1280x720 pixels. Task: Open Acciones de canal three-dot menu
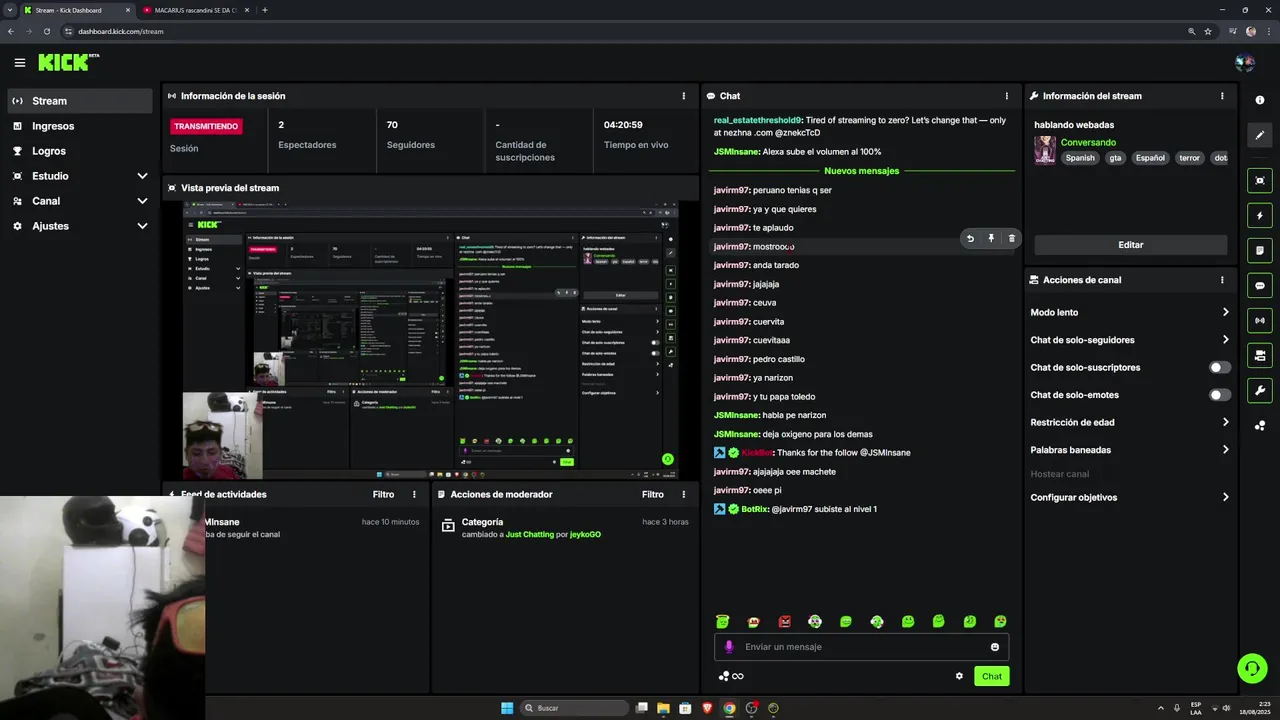[x=1222, y=280]
